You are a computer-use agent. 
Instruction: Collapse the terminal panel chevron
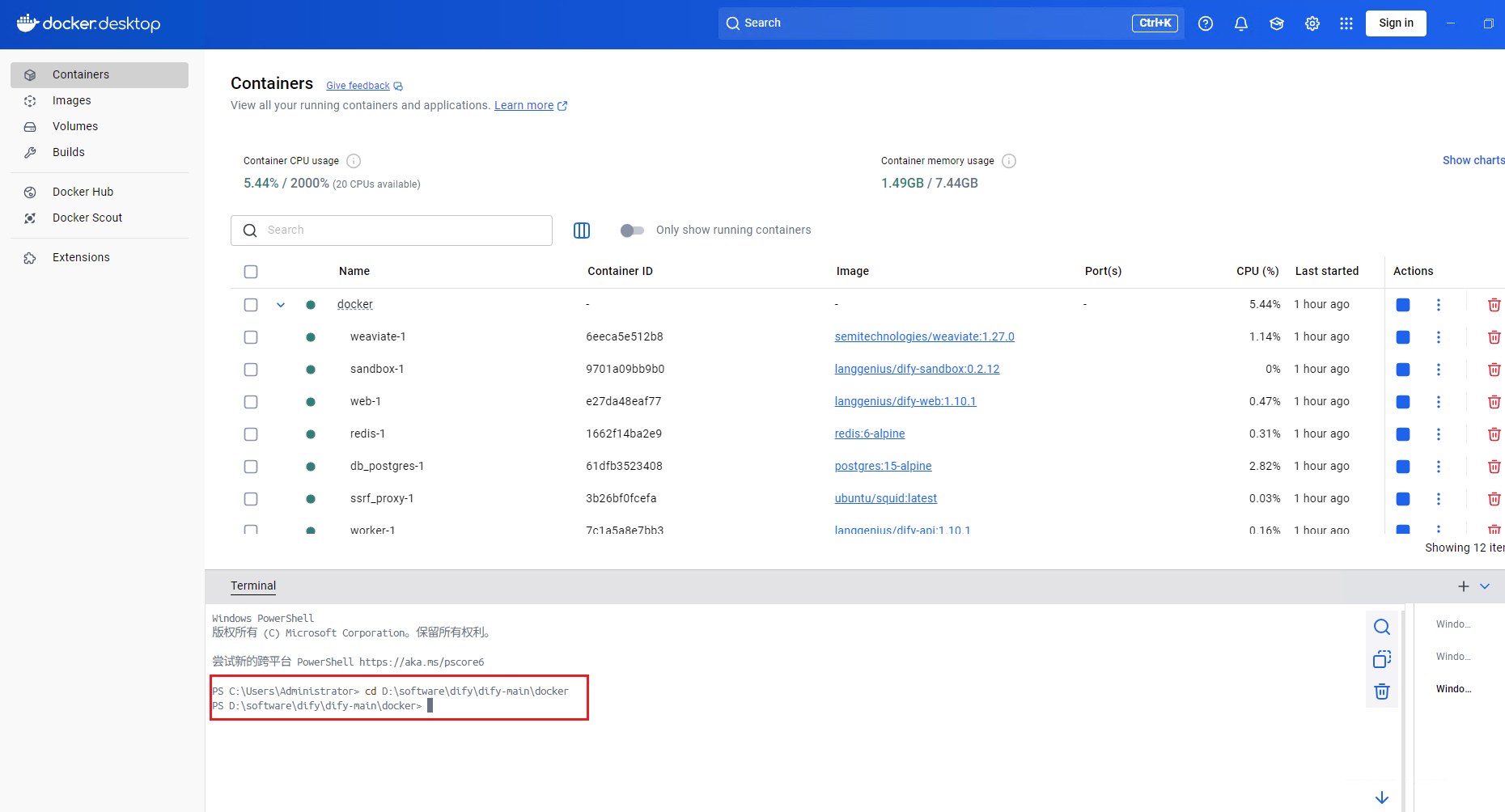click(1485, 586)
